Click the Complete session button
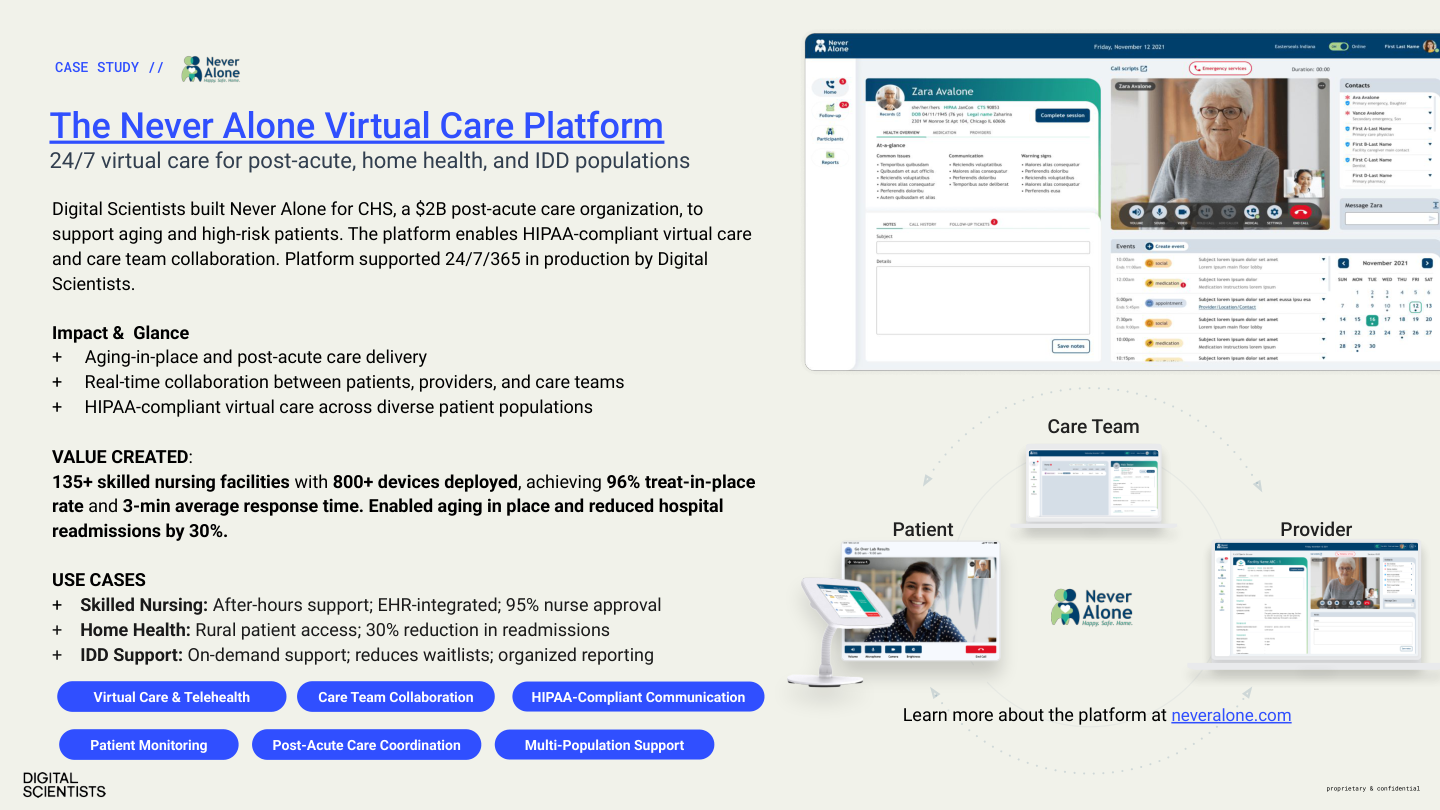The image size is (1440, 810). 1062,115
